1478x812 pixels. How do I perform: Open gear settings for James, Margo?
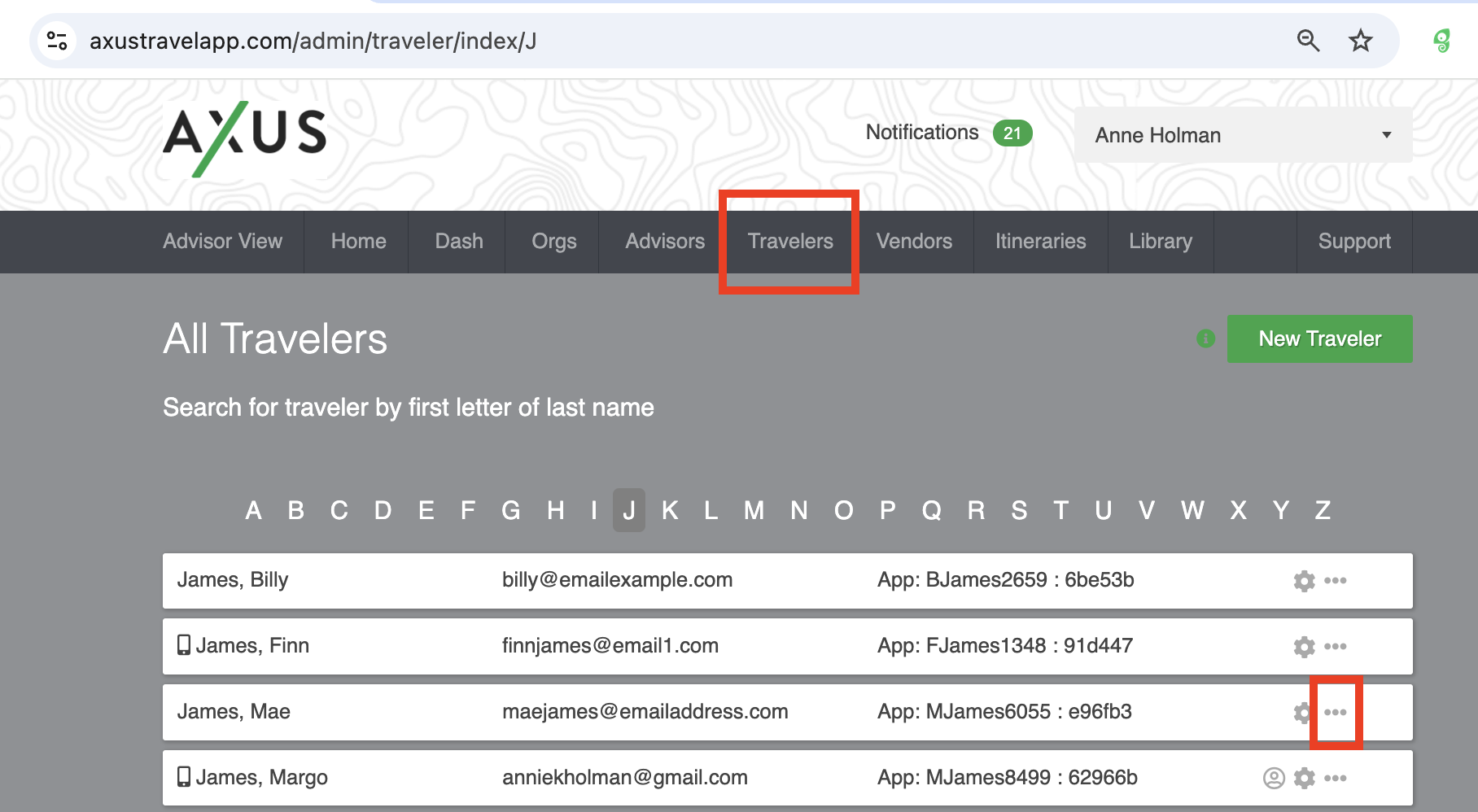pyautogui.click(x=1304, y=779)
